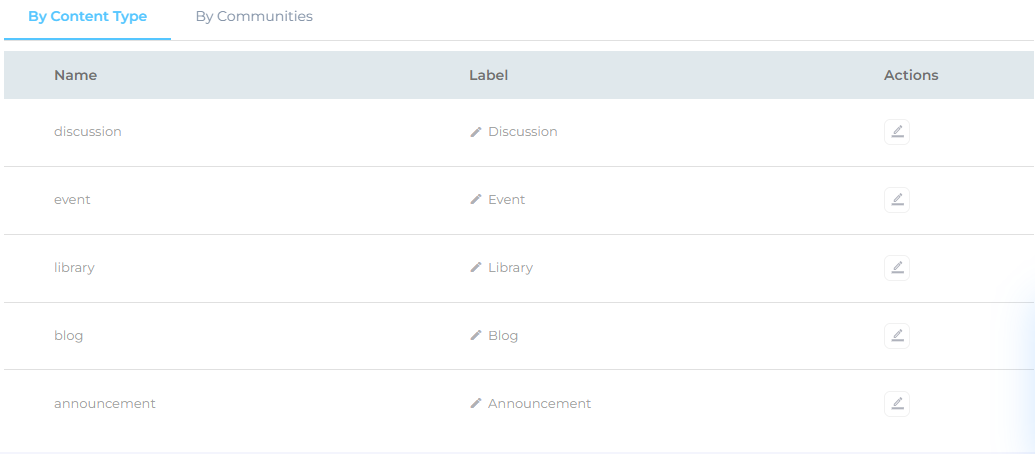This screenshot has height=454, width=1035.
Task: Switch to the By Communities tab
Action: pos(254,17)
